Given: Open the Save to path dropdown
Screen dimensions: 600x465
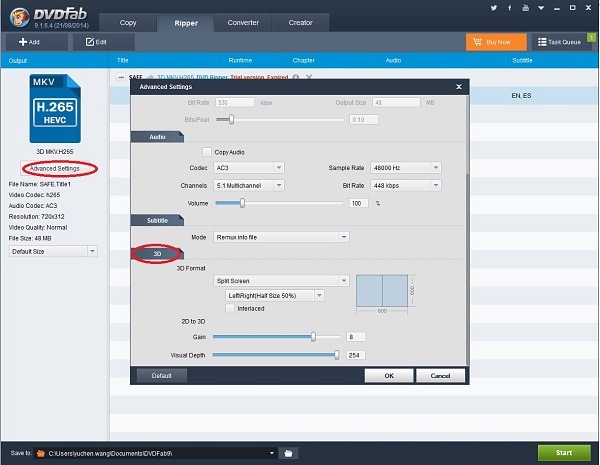Looking at the screenshot, I should tap(272, 453).
